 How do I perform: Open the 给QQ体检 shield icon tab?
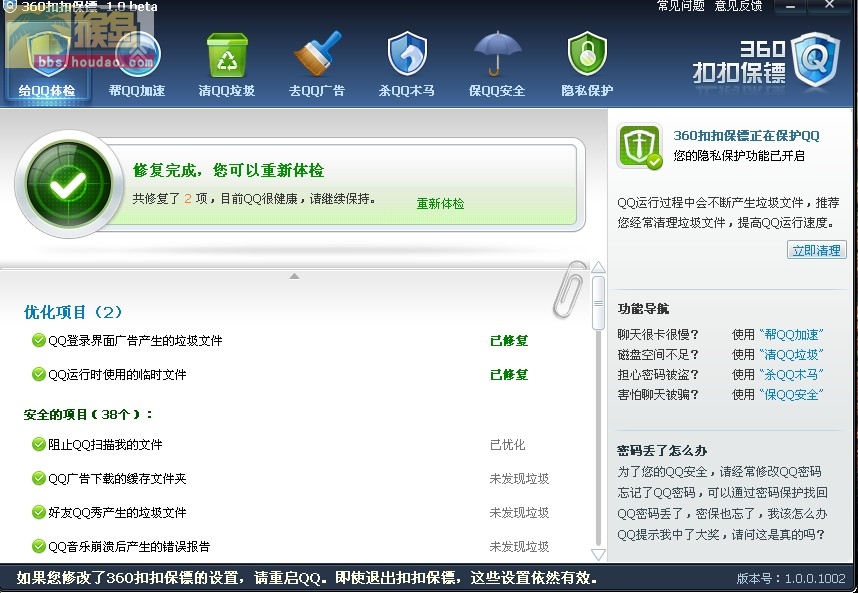[47, 63]
